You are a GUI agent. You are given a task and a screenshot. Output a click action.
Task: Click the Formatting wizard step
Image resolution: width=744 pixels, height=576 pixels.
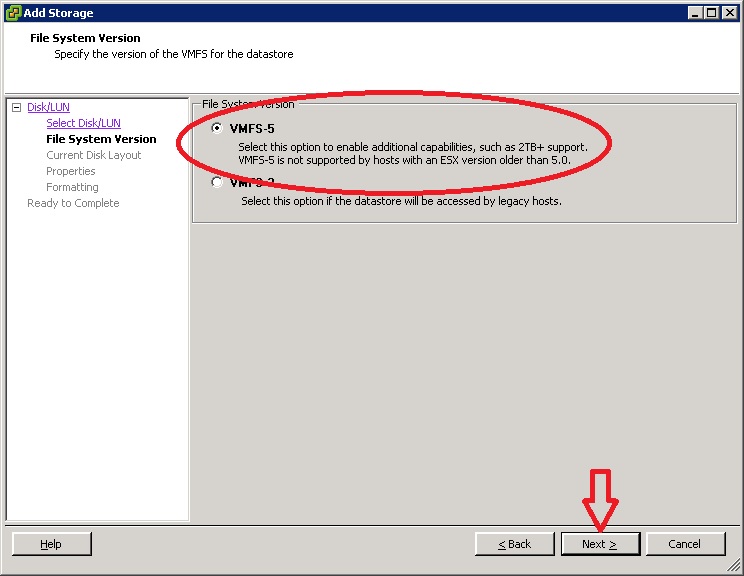point(72,187)
